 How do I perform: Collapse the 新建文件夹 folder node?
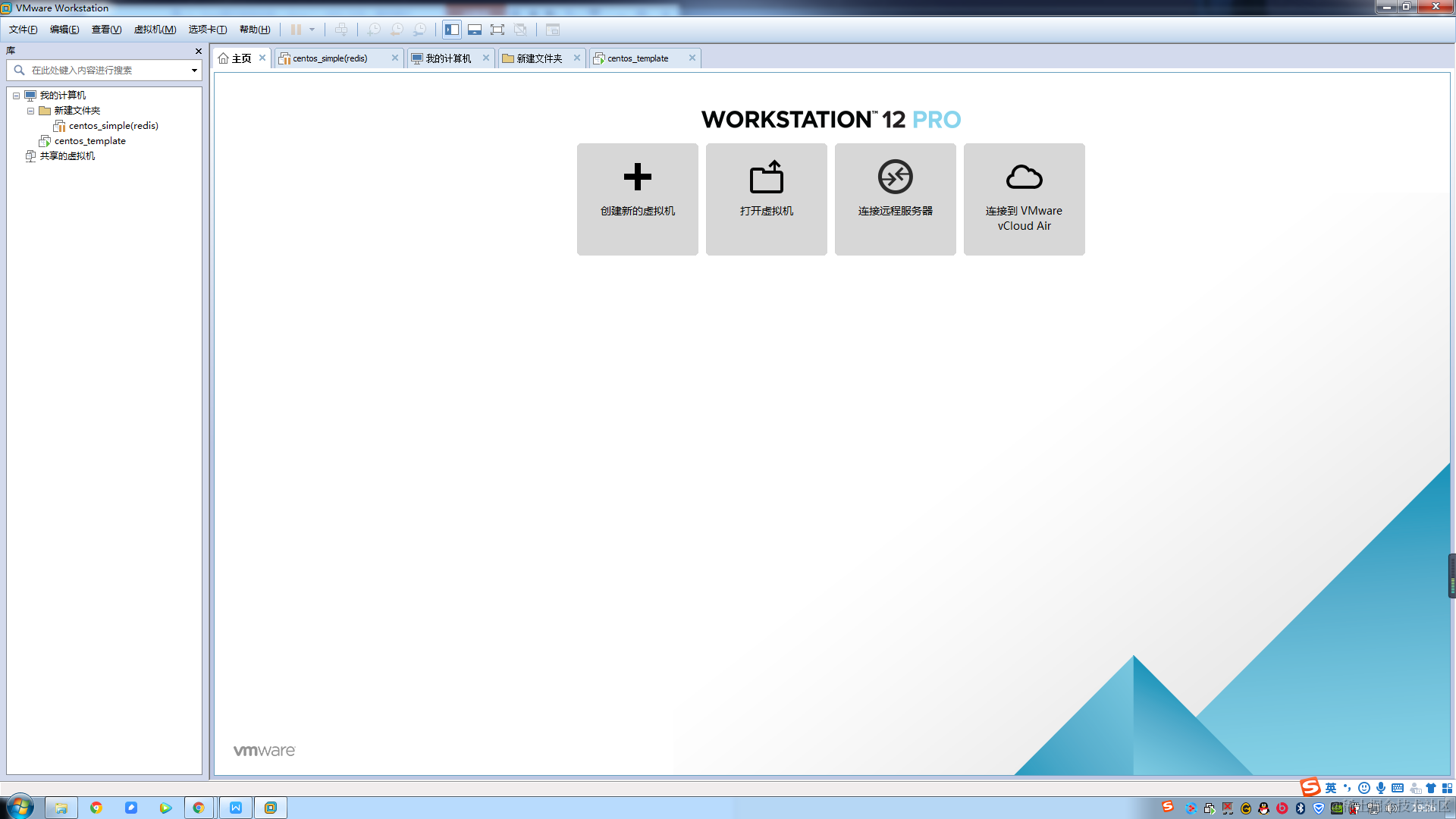pyautogui.click(x=31, y=111)
